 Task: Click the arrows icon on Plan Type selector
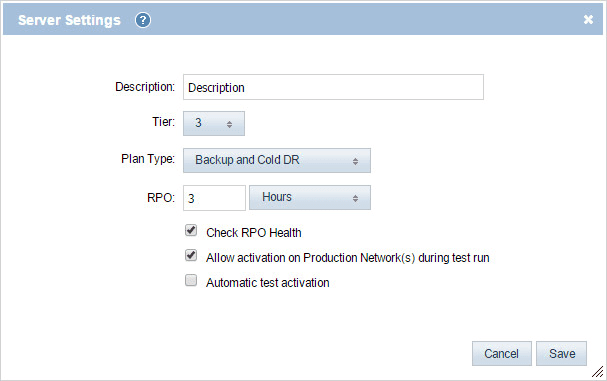pyautogui.click(x=355, y=161)
